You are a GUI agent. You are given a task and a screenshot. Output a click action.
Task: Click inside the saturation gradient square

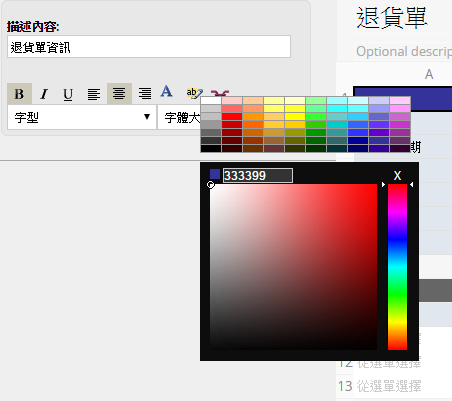click(293, 267)
